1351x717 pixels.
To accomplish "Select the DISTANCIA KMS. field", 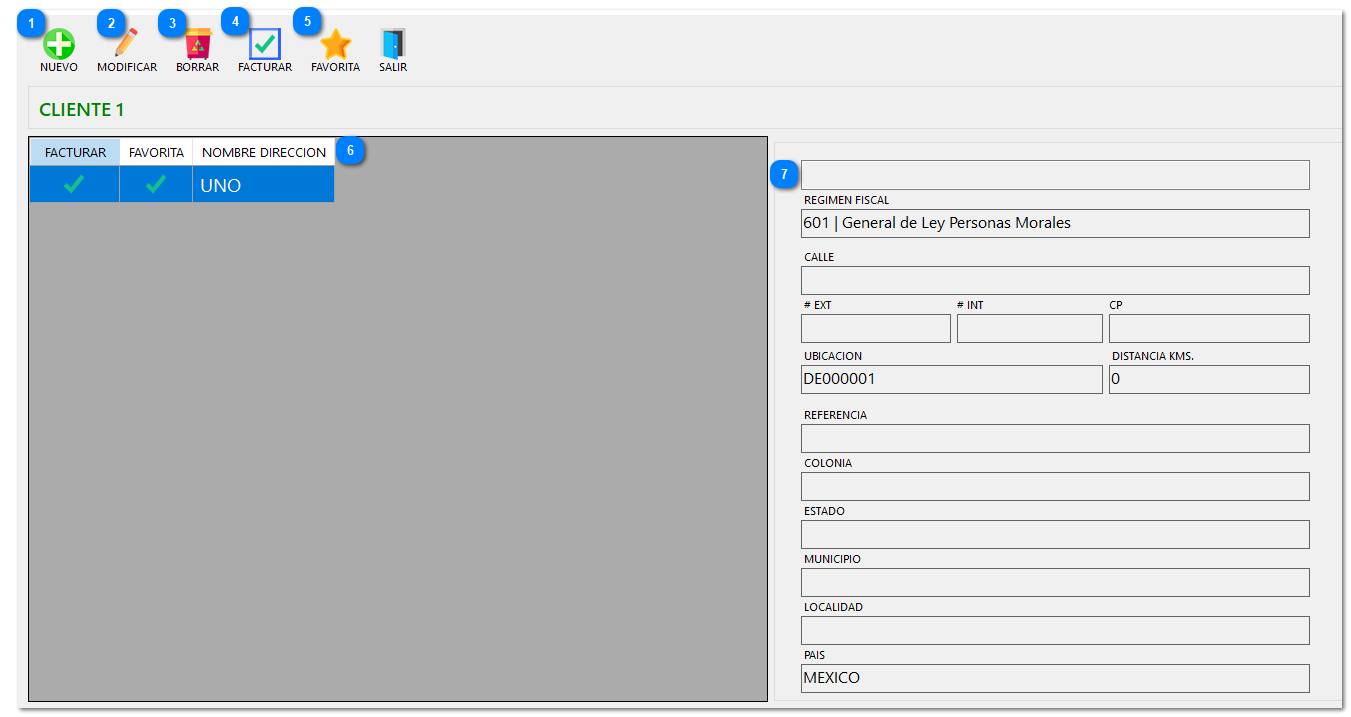I will tap(1208, 379).
